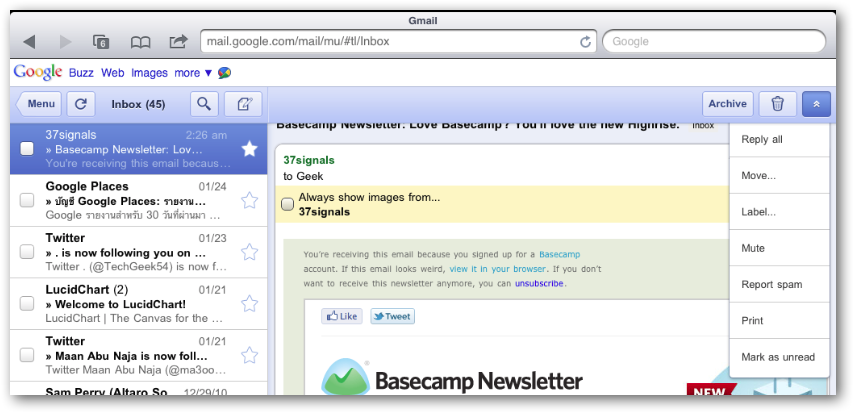The height and width of the screenshot is (413, 854).
Task: Click the Google search field
Action: [x=714, y=41]
